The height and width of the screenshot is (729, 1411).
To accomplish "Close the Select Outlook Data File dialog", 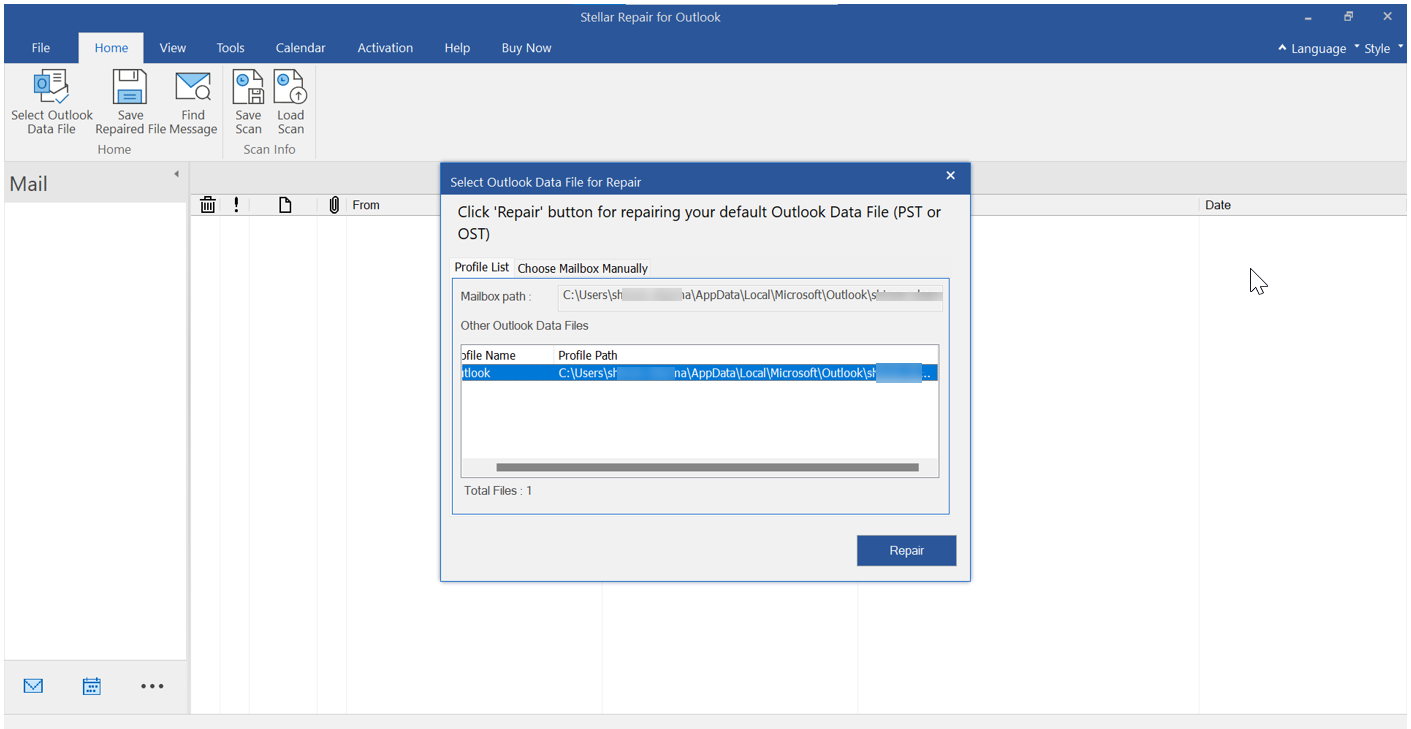I will [950, 176].
